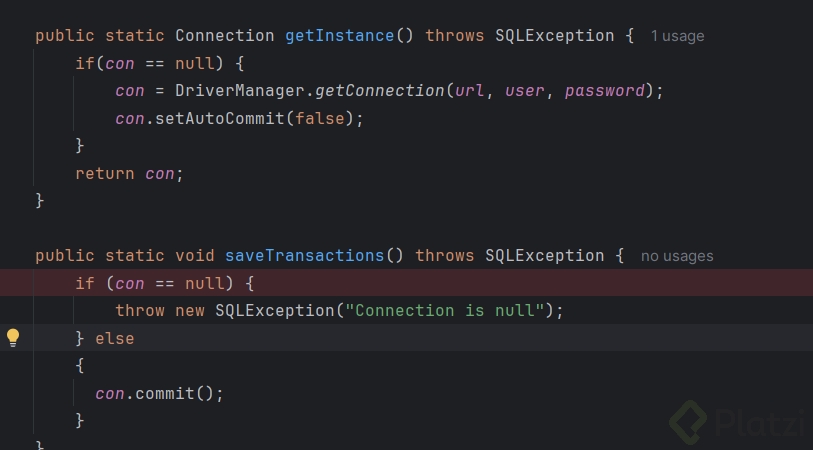Viewport: 813px width, 450px height.
Task: Place cursor on the url argument
Action: [469, 91]
